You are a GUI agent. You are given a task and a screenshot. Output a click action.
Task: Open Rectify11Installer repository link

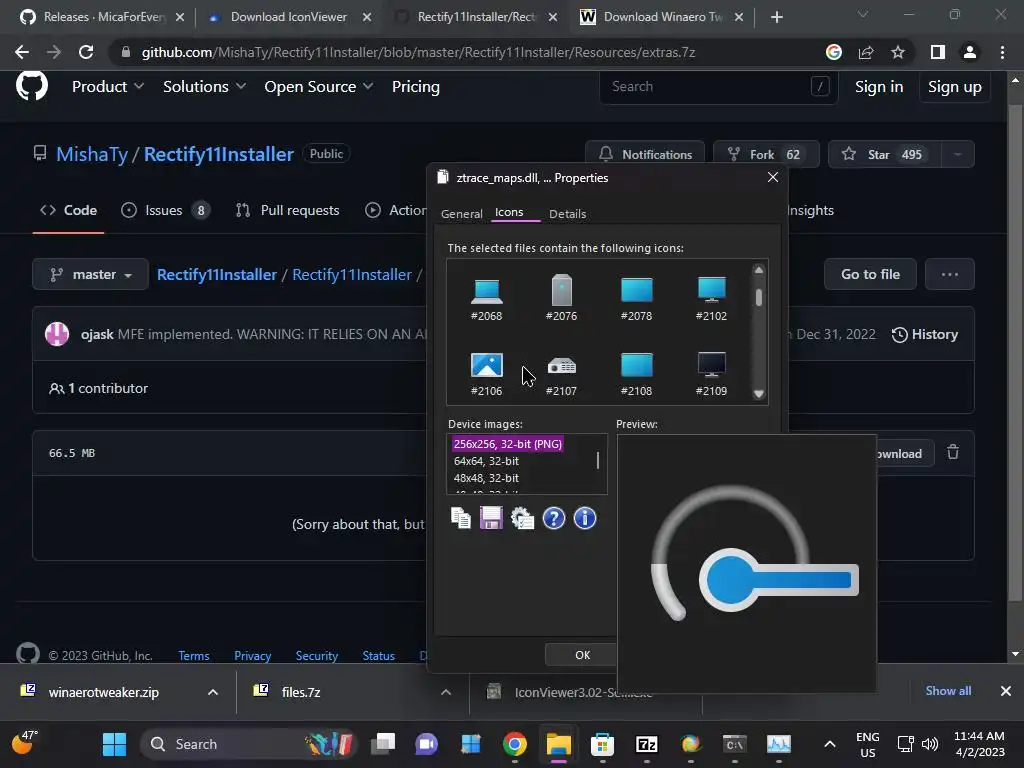219,154
